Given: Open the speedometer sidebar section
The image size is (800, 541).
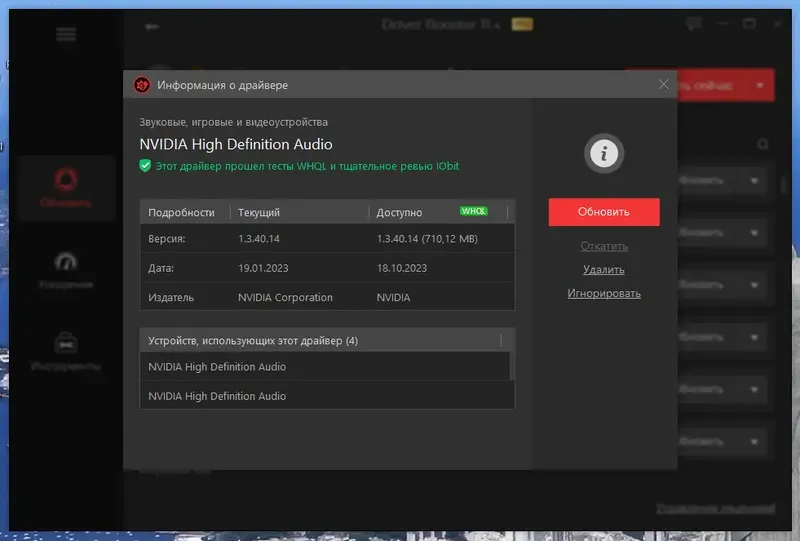Looking at the screenshot, I should pyautogui.click(x=66, y=270).
